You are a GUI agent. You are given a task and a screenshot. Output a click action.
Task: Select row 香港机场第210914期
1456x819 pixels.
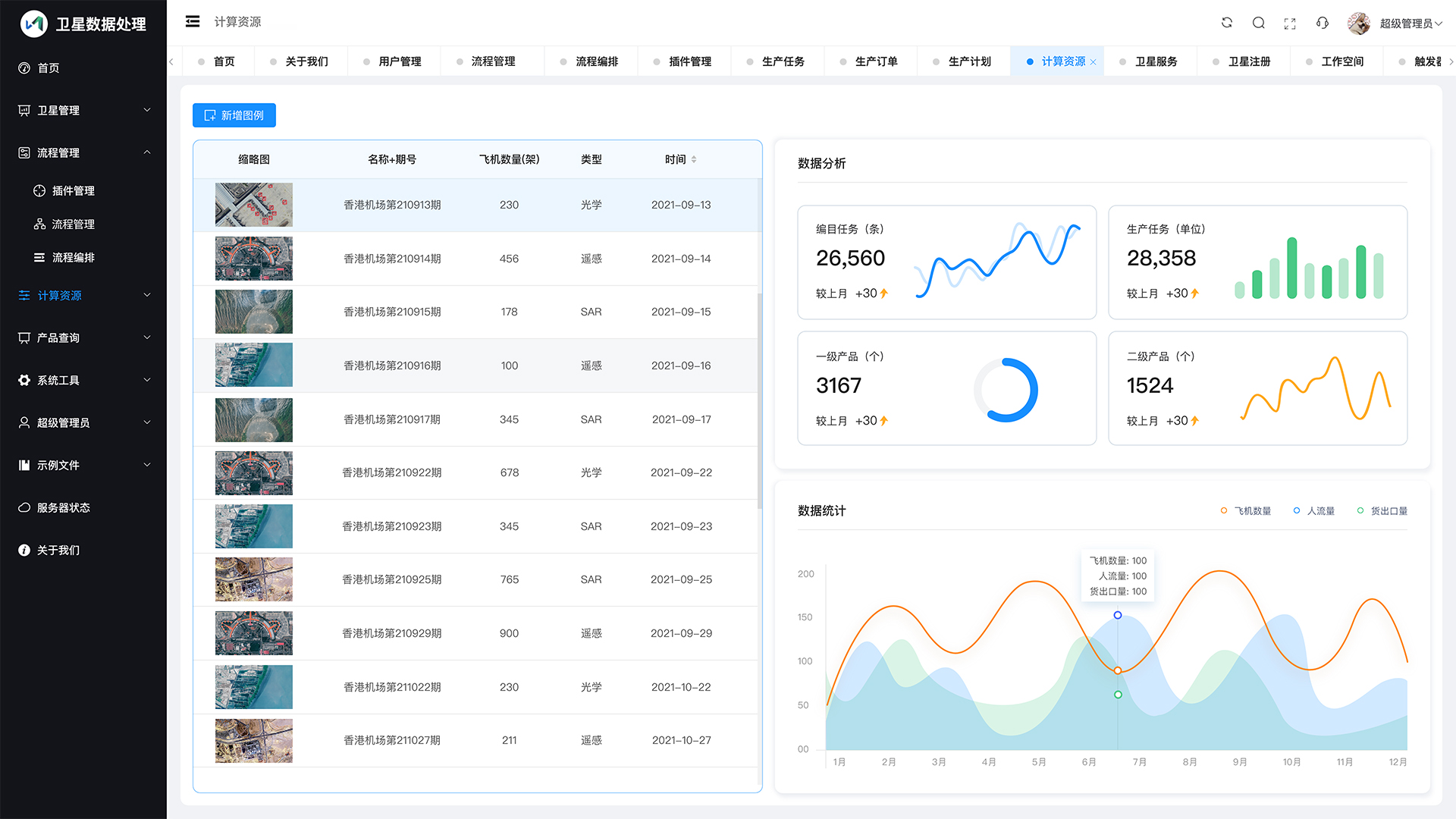(475, 259)
